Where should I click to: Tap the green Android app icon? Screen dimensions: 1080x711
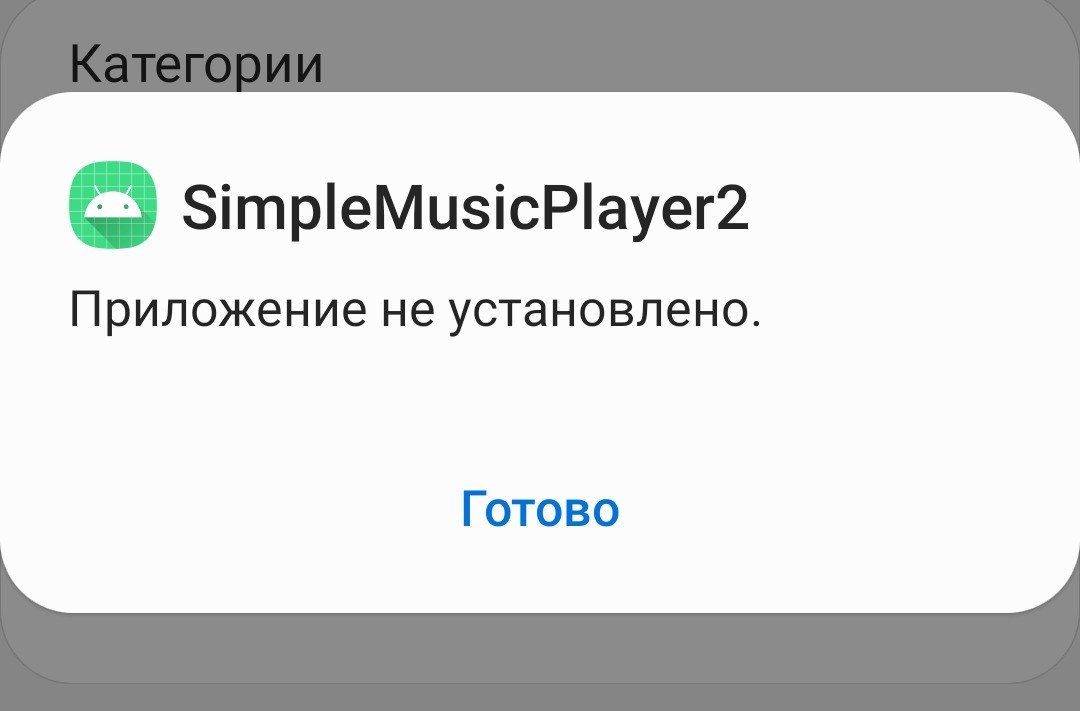point(113,205)
